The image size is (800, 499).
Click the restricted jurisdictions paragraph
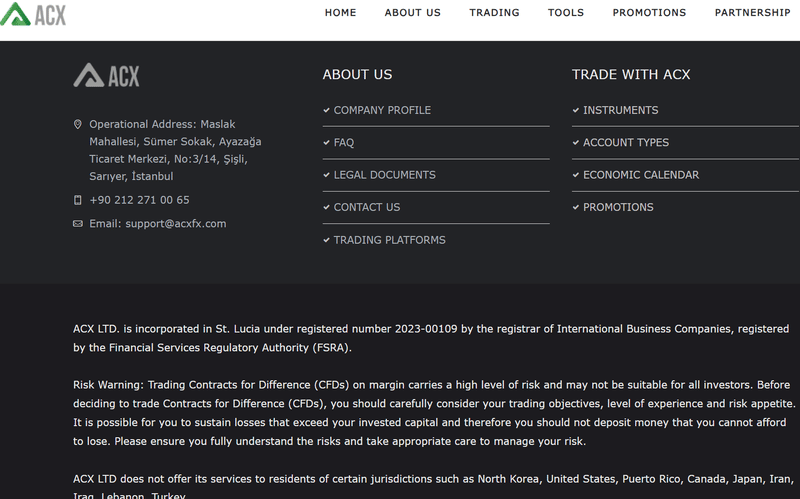point(433,486)
